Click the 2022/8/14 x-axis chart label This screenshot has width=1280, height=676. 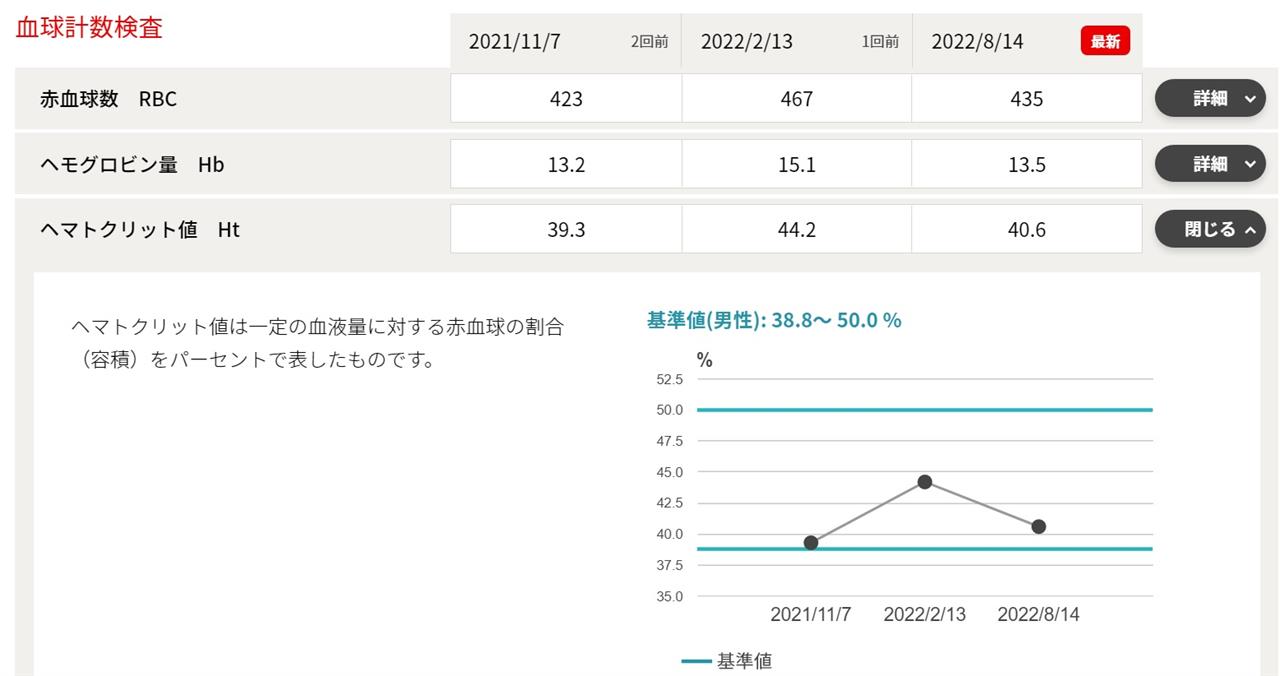1039,614
